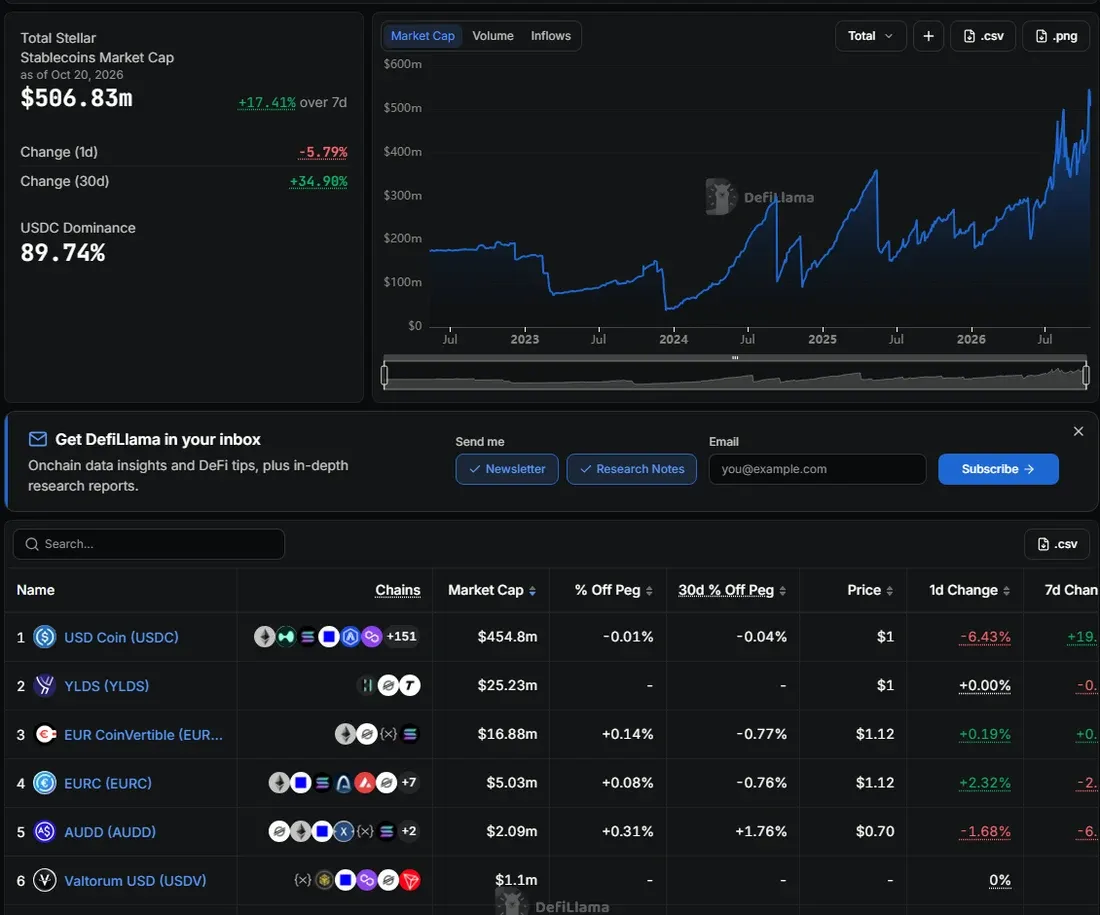This screenshot has width=1100, height=915.
Task: Open the Total dropdown
Action: tap(870, 36)
